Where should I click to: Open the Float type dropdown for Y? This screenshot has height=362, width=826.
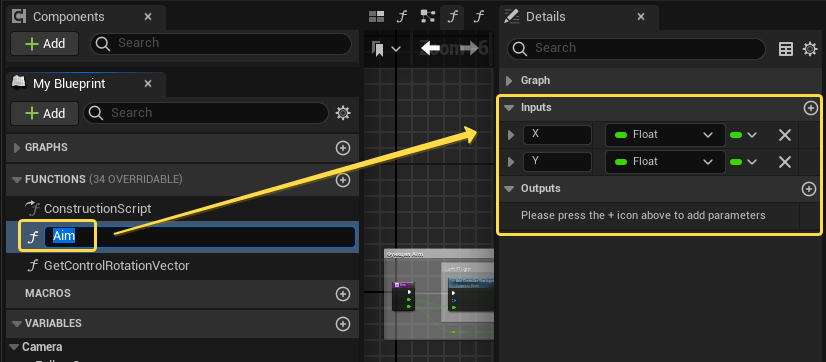(x=665, y=162)
